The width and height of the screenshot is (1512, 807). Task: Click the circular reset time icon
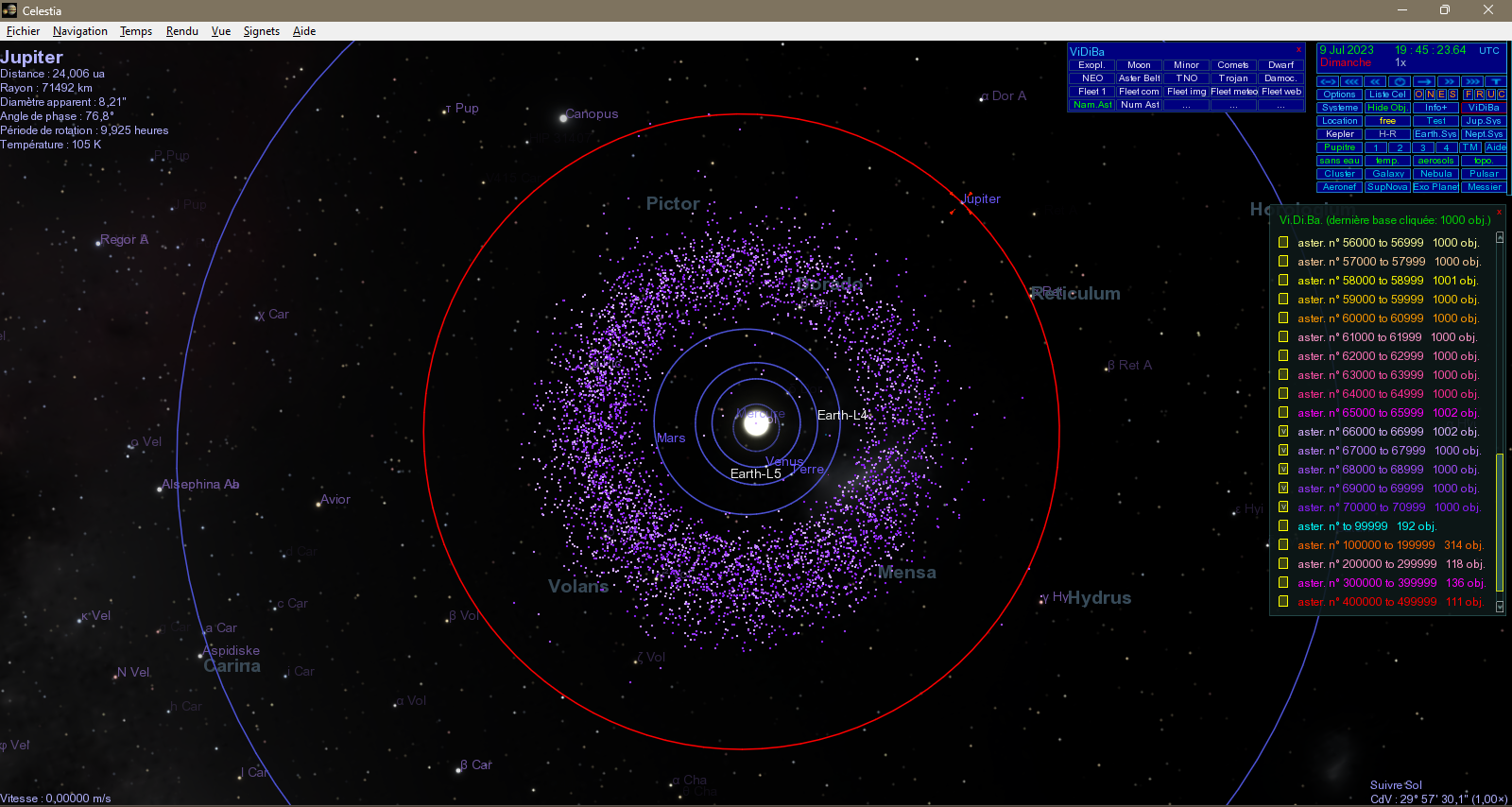coord(1400,81)
